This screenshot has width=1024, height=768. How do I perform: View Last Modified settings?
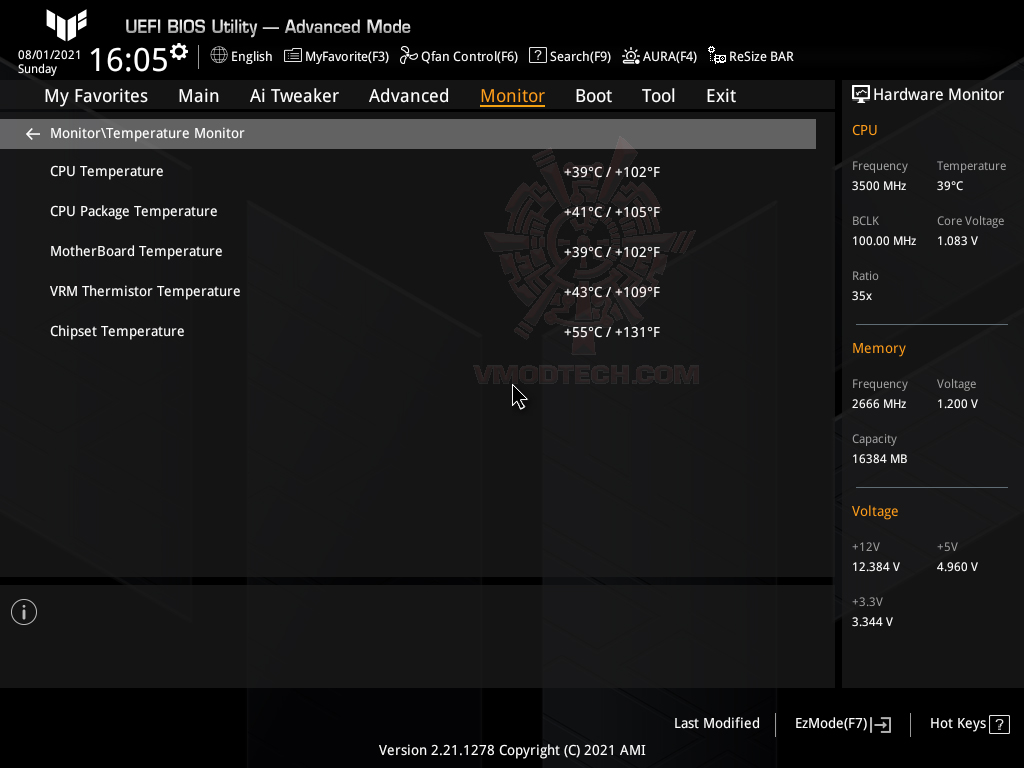[x=716, y=723]
